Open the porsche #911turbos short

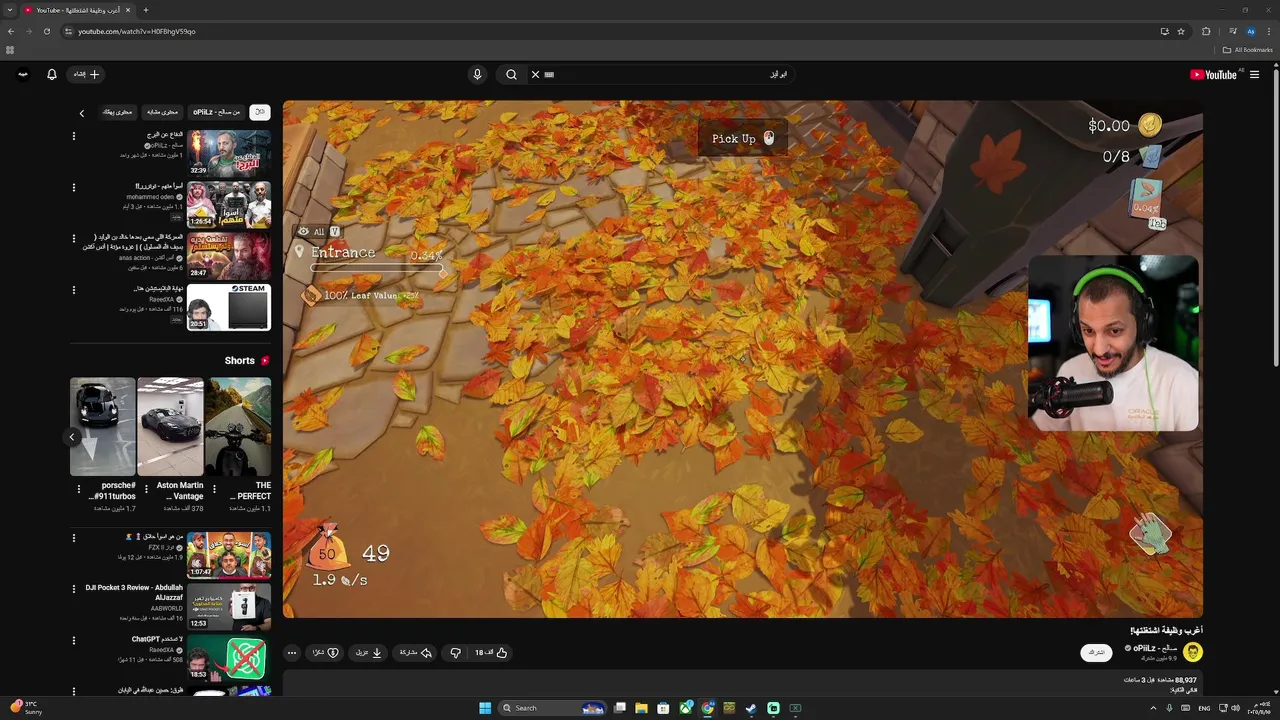pos(102,426)
